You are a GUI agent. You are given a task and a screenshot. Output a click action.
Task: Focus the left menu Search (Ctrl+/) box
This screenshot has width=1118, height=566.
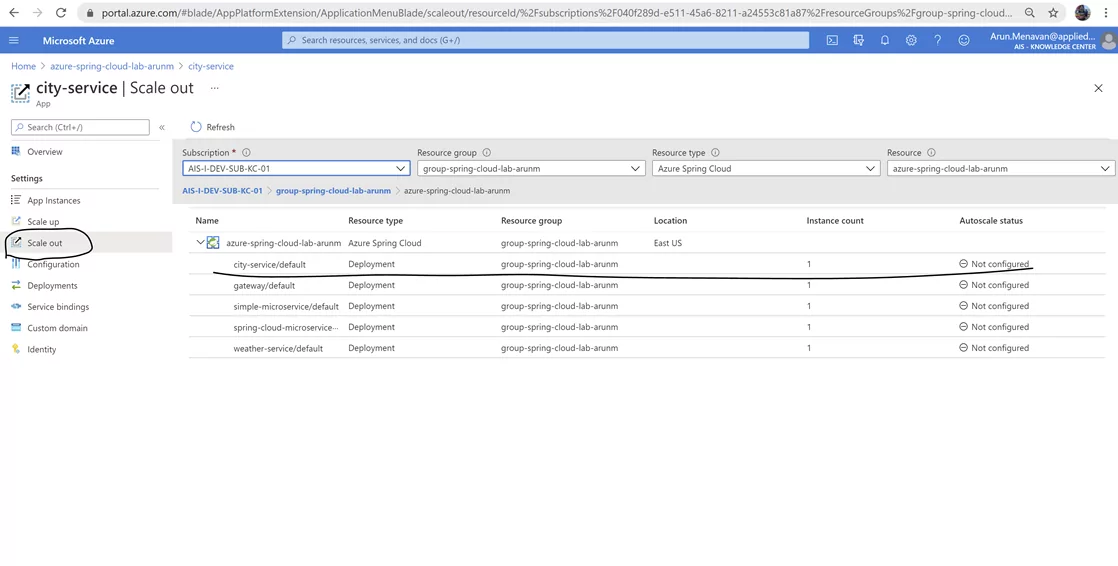pos(81,127)
